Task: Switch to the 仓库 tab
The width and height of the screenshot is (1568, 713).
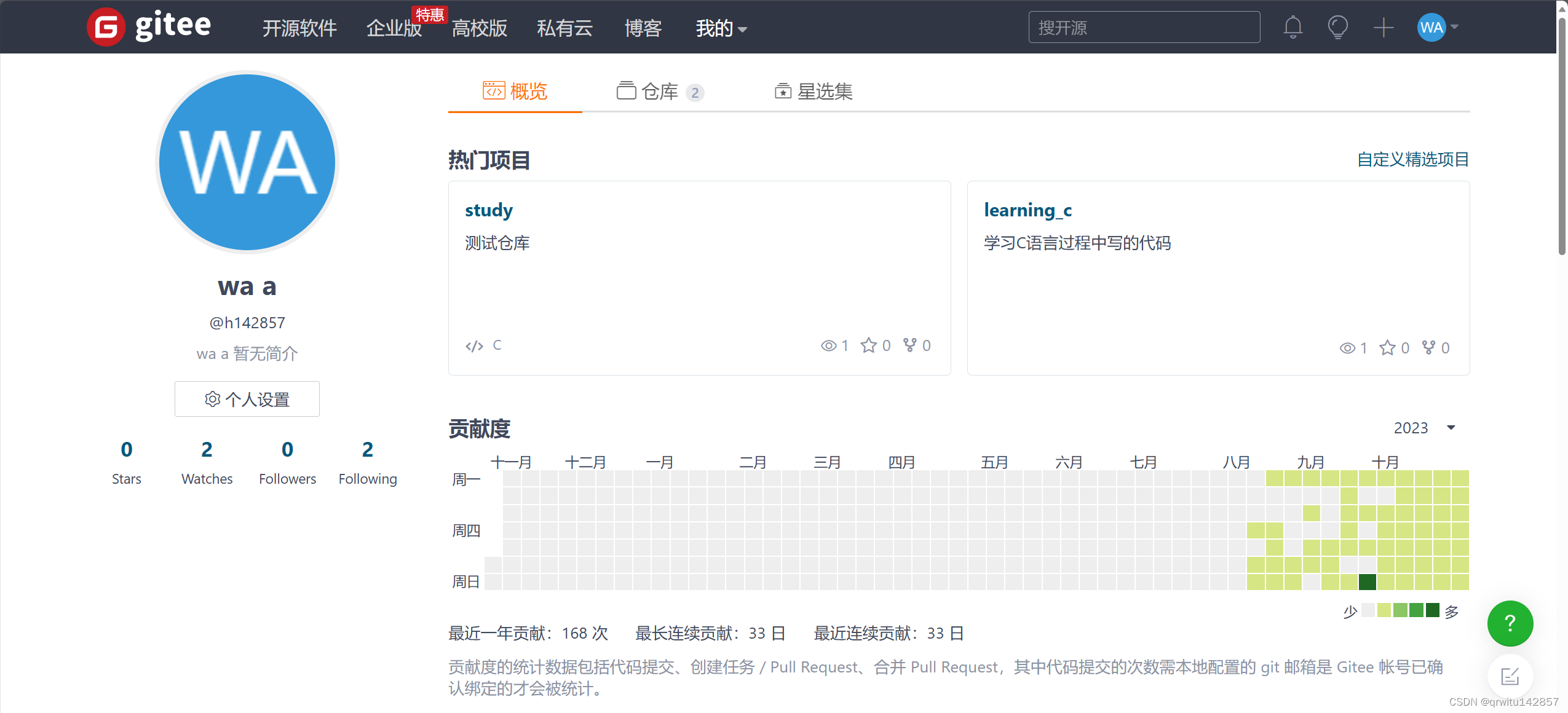Action: [x=659, y=92]
